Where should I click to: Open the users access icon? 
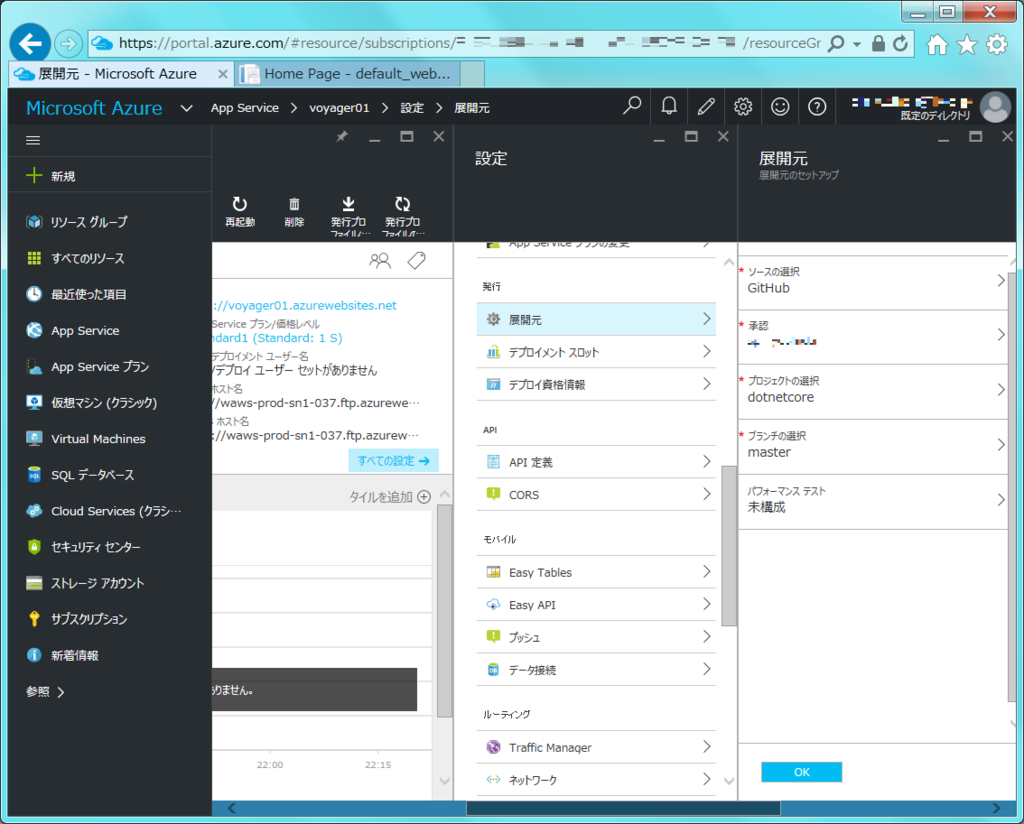tap(379, 261)
